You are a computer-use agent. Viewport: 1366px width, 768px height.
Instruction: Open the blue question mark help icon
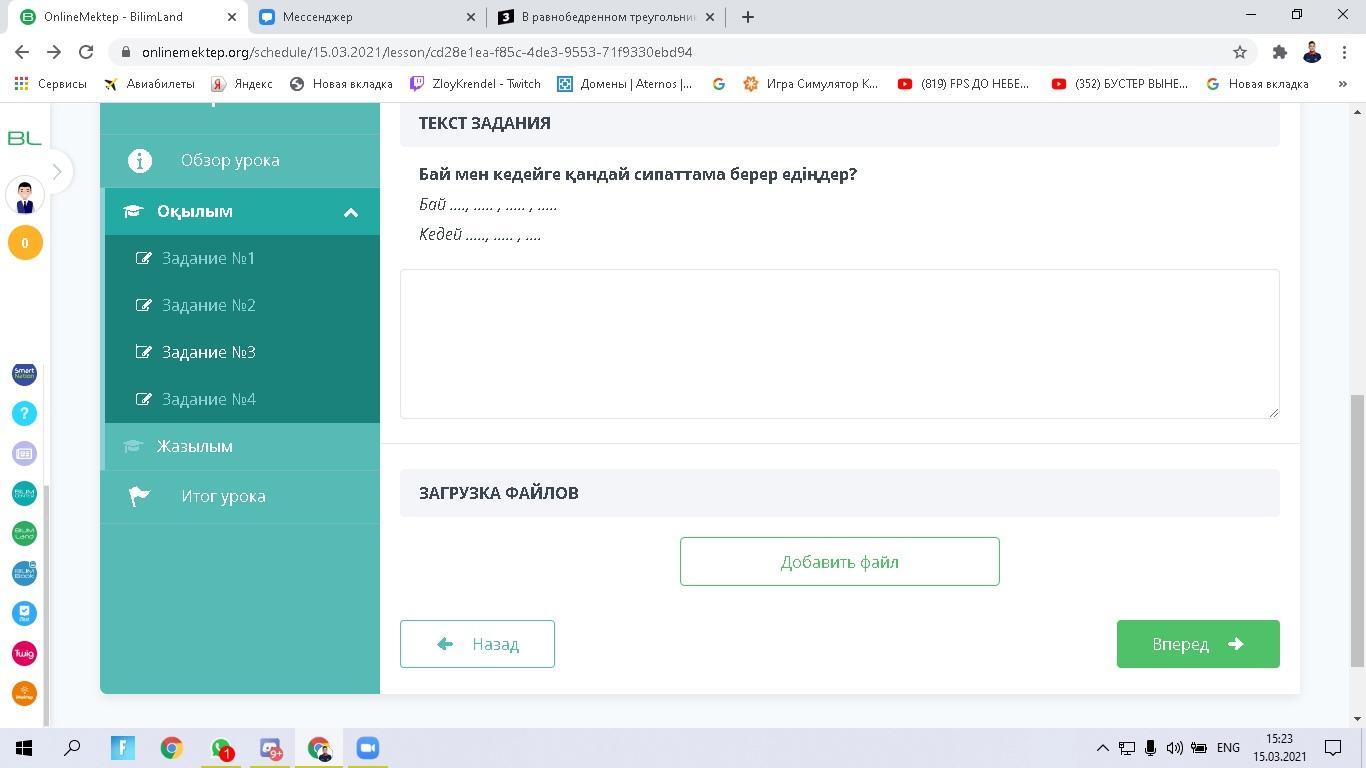tap(24, 413)
